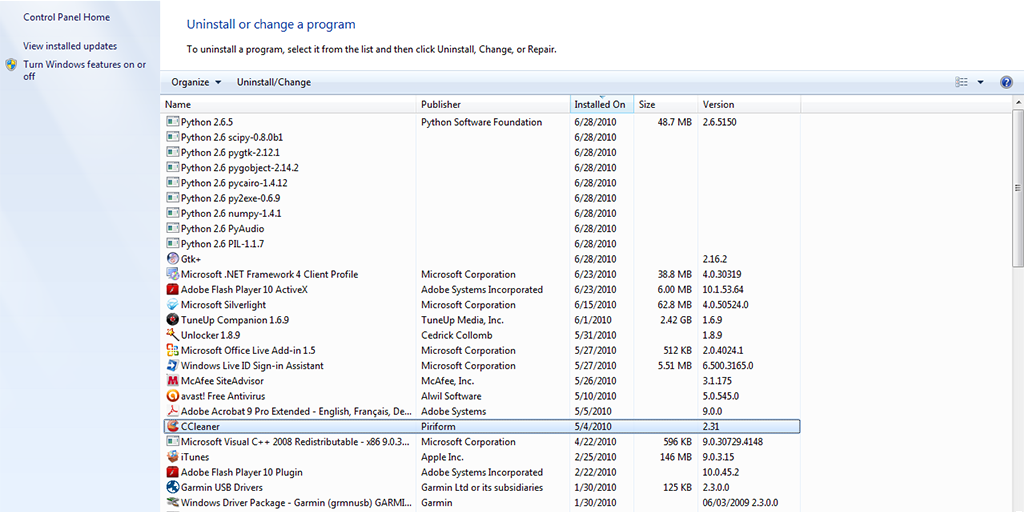This screenshot has width=1024, height=512.
Task: Open Turn Windows features on or off
Action: [84, 70]
